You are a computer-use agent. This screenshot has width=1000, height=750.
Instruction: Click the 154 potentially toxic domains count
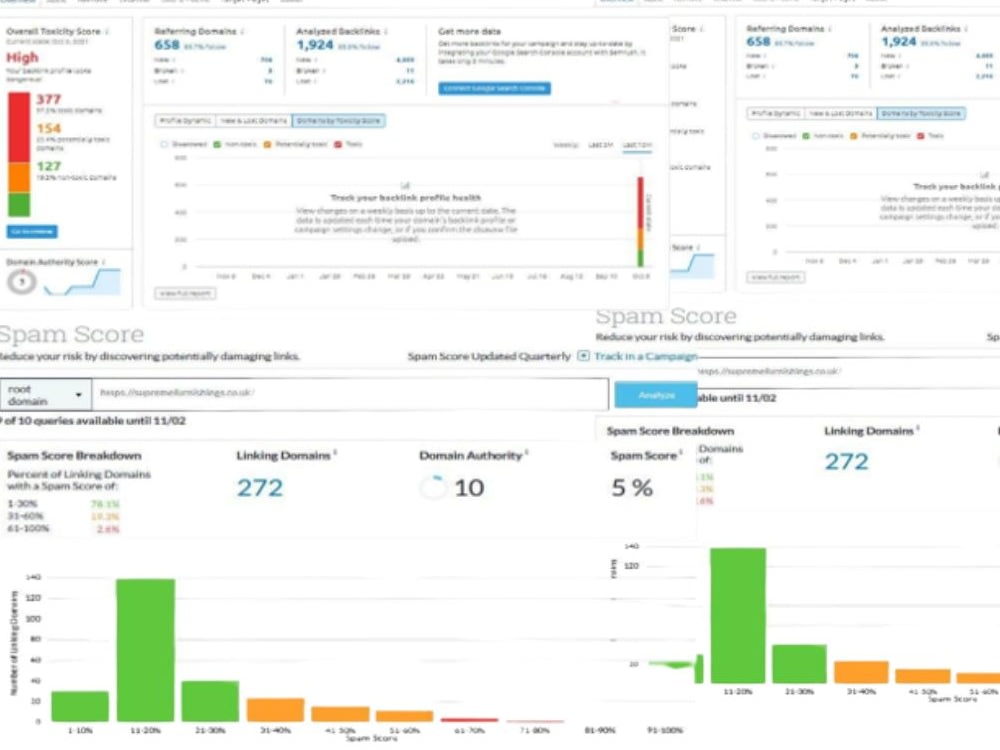tap(48, 129)
